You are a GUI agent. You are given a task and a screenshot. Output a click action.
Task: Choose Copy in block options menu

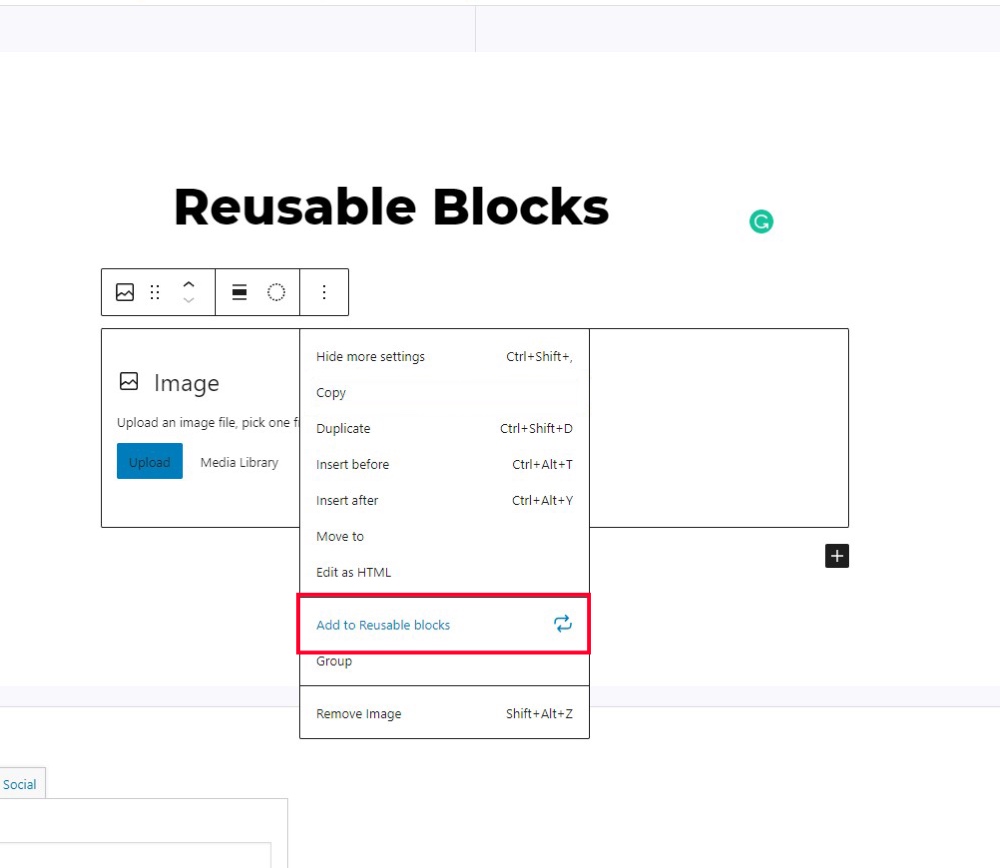pyautogui.click(x=331, y=393)
